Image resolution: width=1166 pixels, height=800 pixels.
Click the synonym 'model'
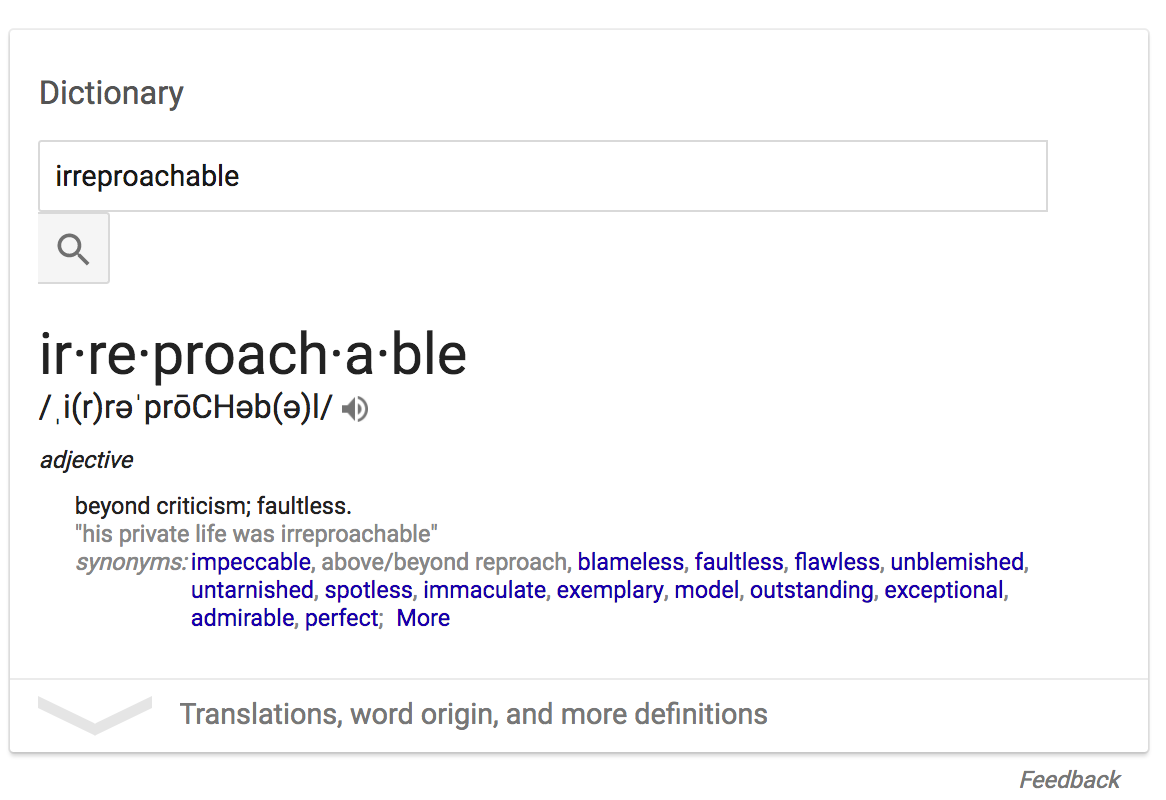[706, 590]
